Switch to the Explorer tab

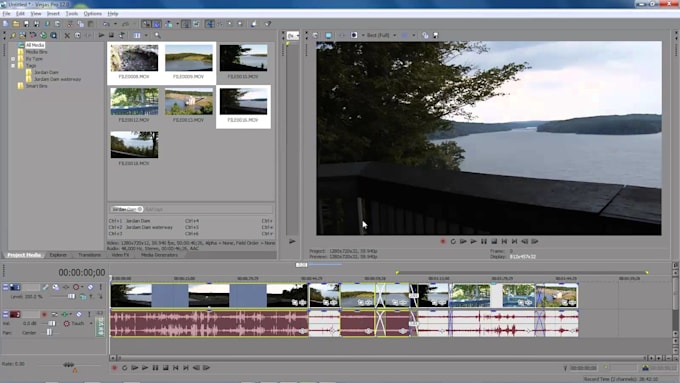click(x=58, y=255)
